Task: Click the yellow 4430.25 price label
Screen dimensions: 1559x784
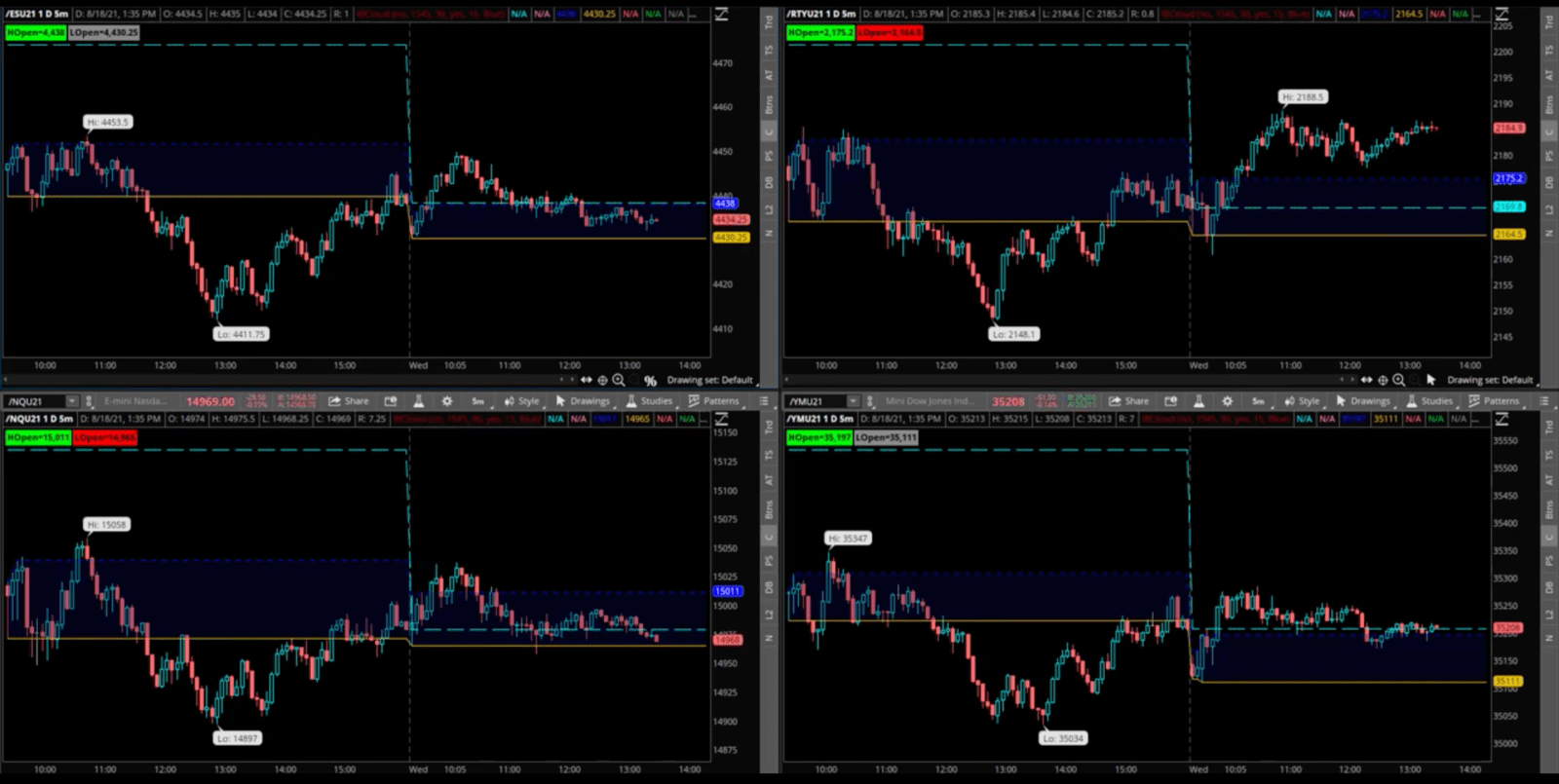Action: pos(731,237)
